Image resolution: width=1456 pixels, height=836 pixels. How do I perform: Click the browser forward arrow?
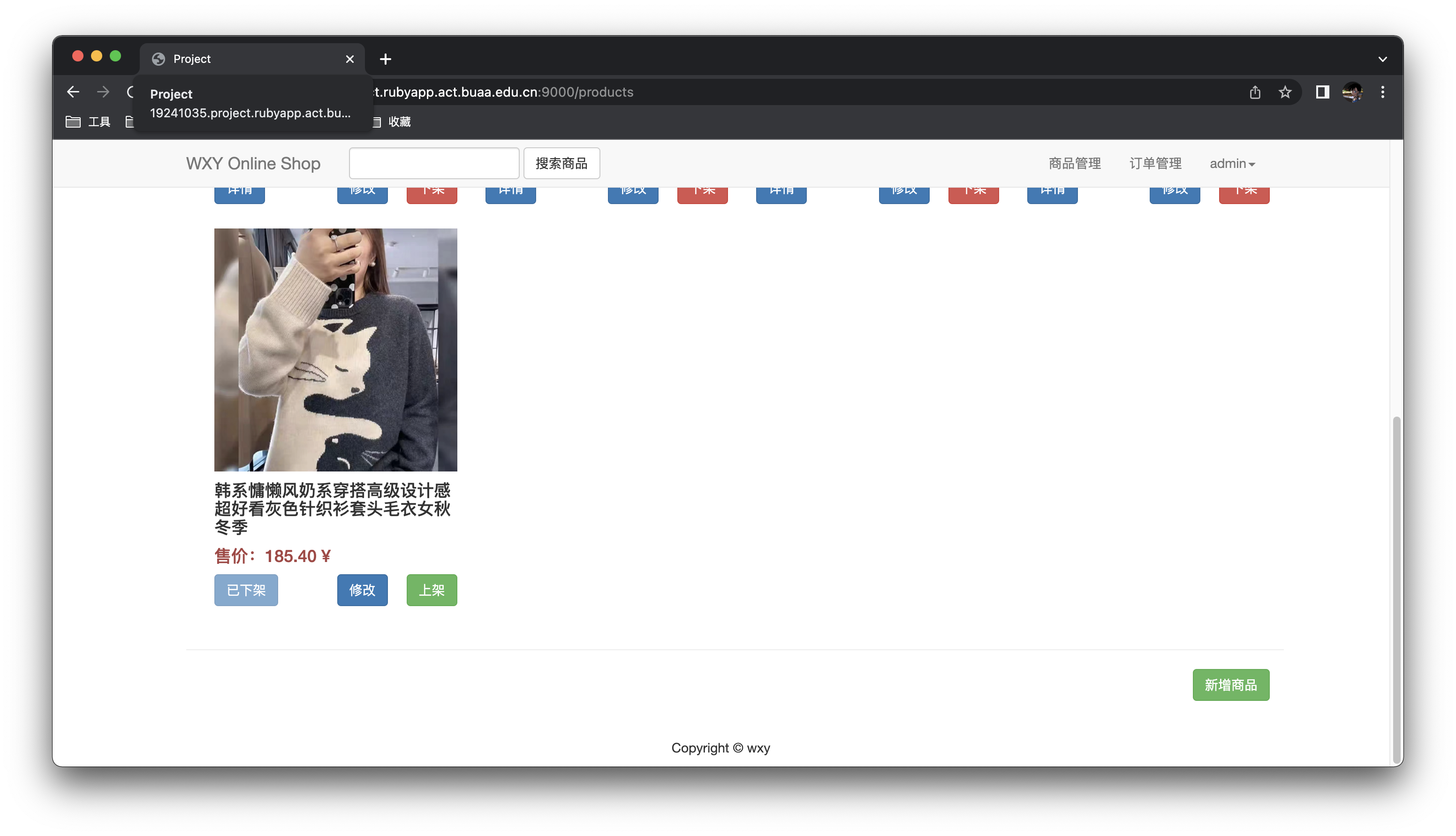point(103,92)
